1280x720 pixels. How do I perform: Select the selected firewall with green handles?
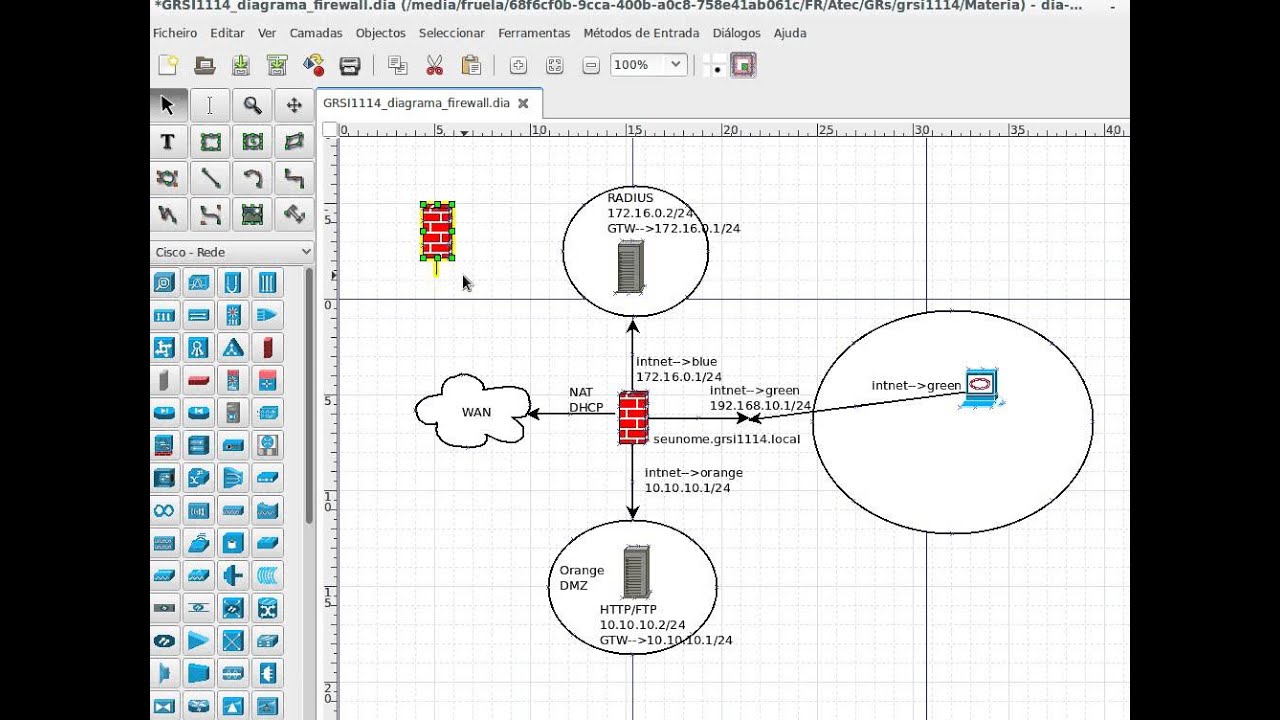[x=437, y=231]
